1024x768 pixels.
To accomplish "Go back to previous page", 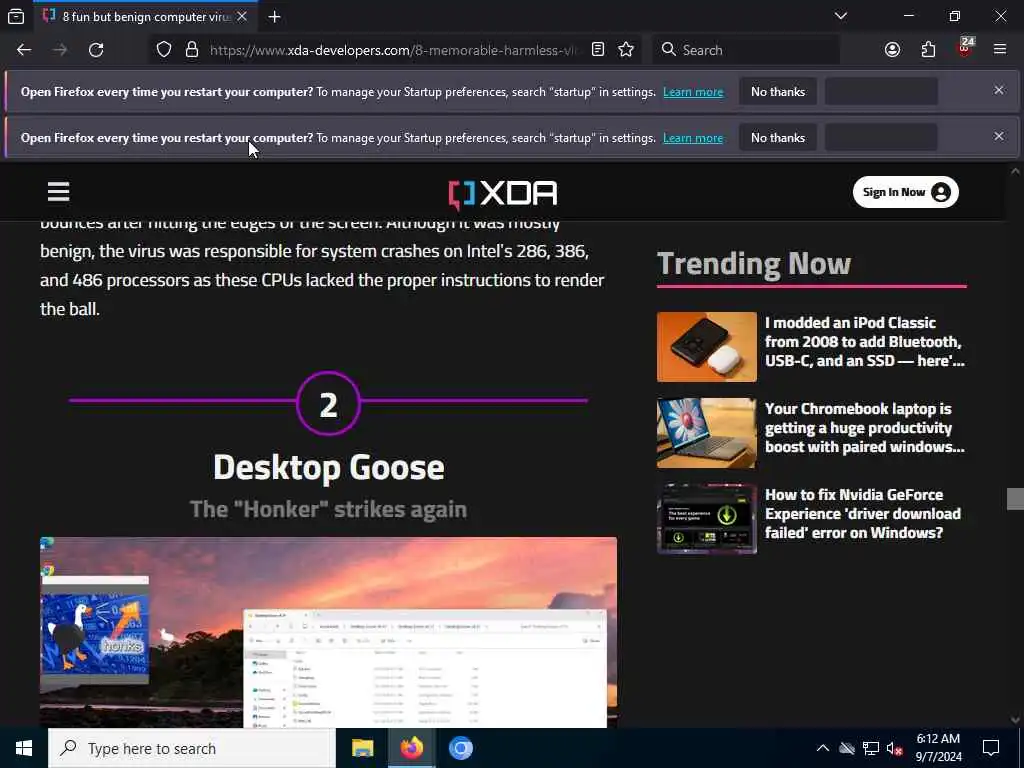I will tap(24, 50).
